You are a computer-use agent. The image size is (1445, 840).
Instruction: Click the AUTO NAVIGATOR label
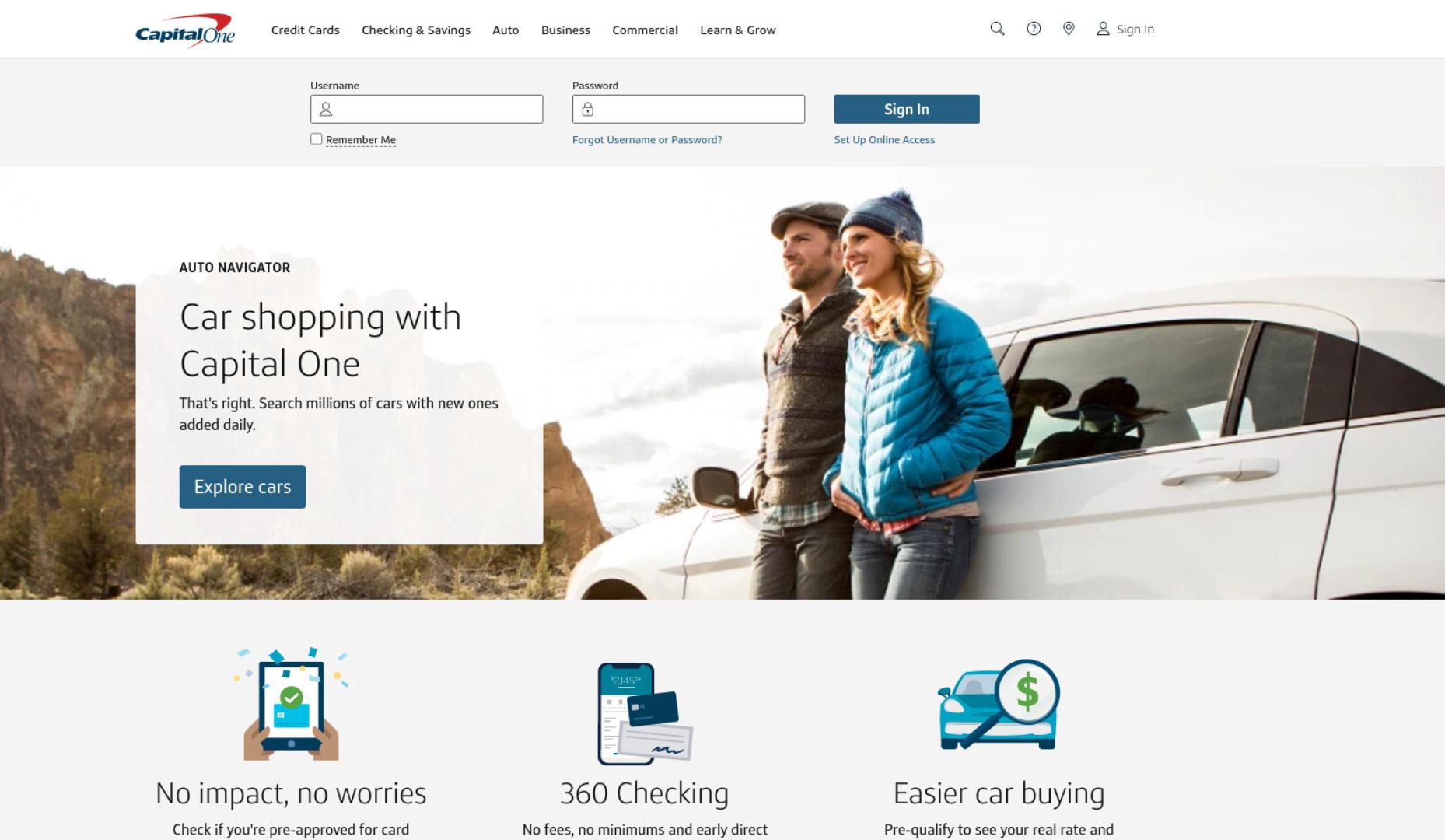(x=235, y=268)
